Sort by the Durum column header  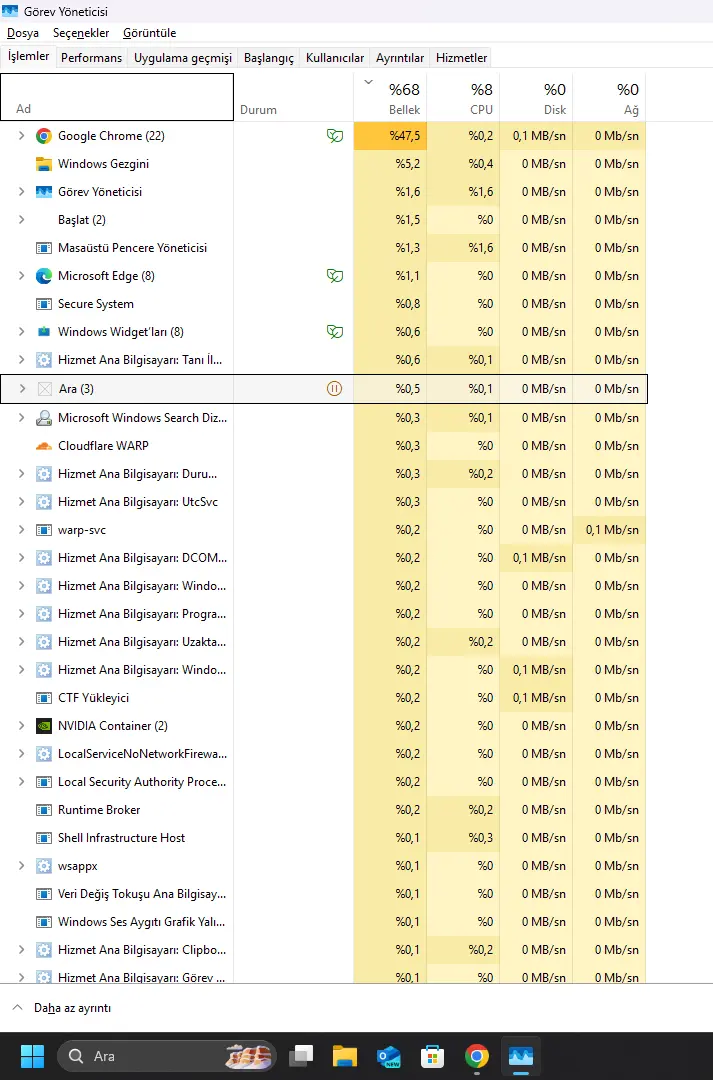pos(293,97)
